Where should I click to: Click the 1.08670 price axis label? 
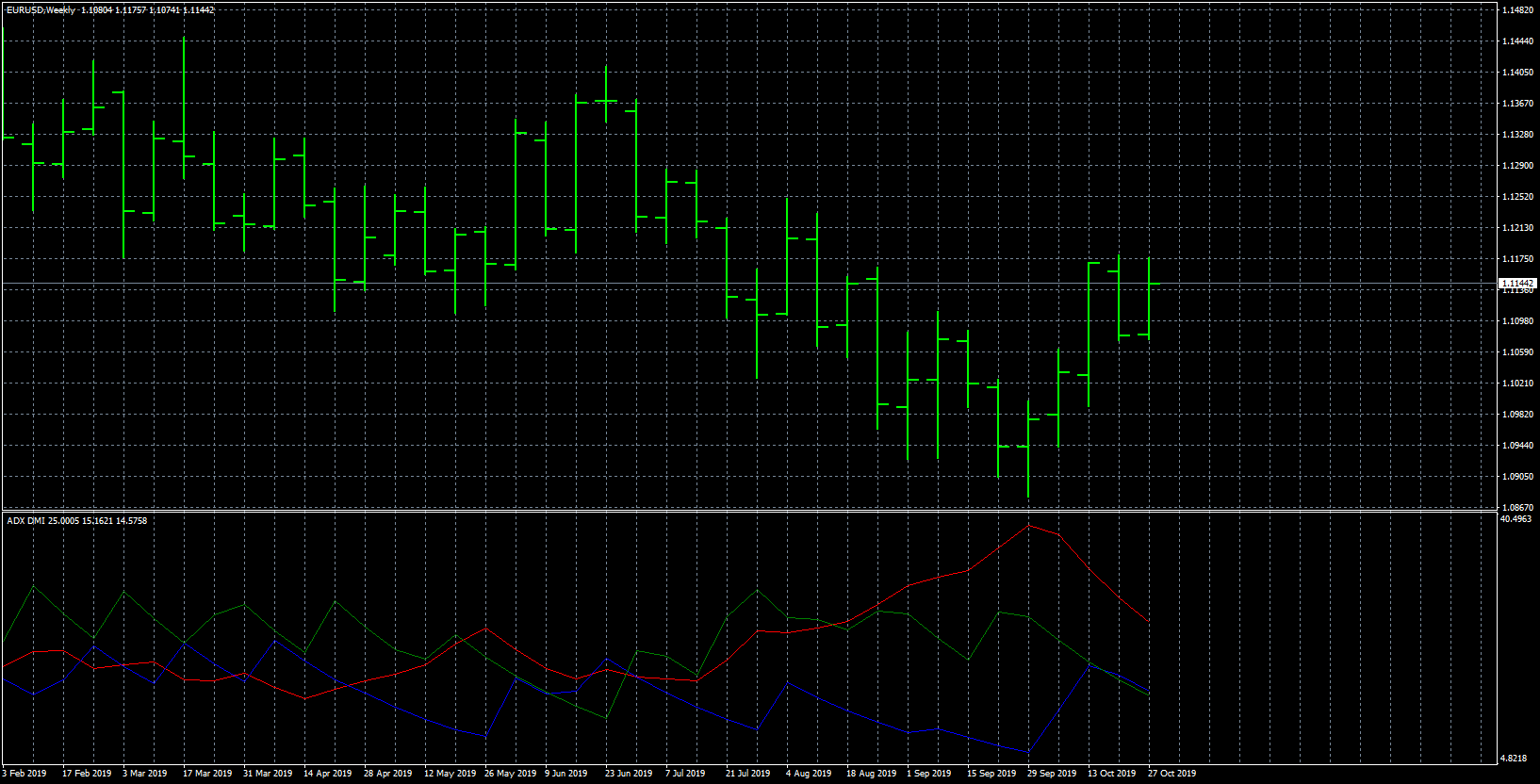[x=1516, y=508]
